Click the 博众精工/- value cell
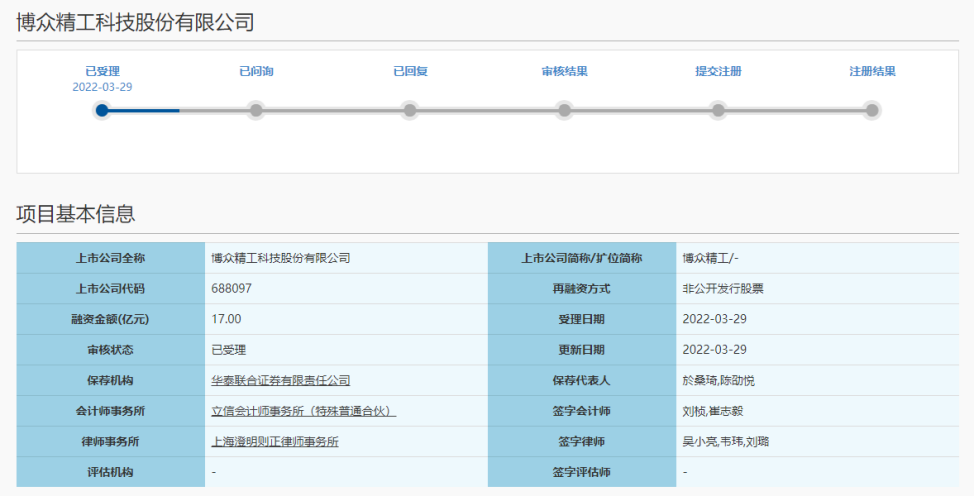The image size is (974, 496). coord(817,258)
